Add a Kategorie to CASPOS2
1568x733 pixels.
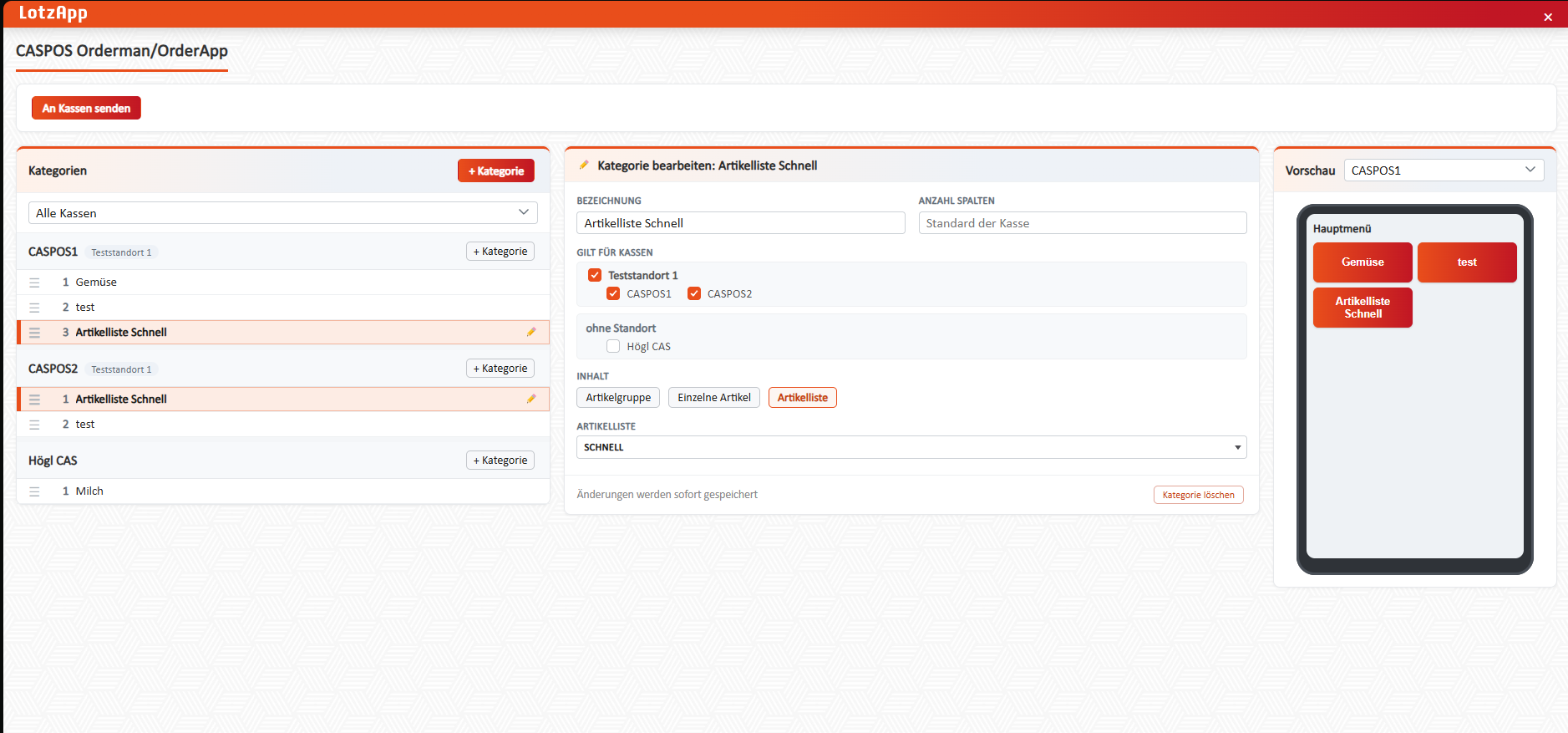pyautogui.click(x=500, y=369)
